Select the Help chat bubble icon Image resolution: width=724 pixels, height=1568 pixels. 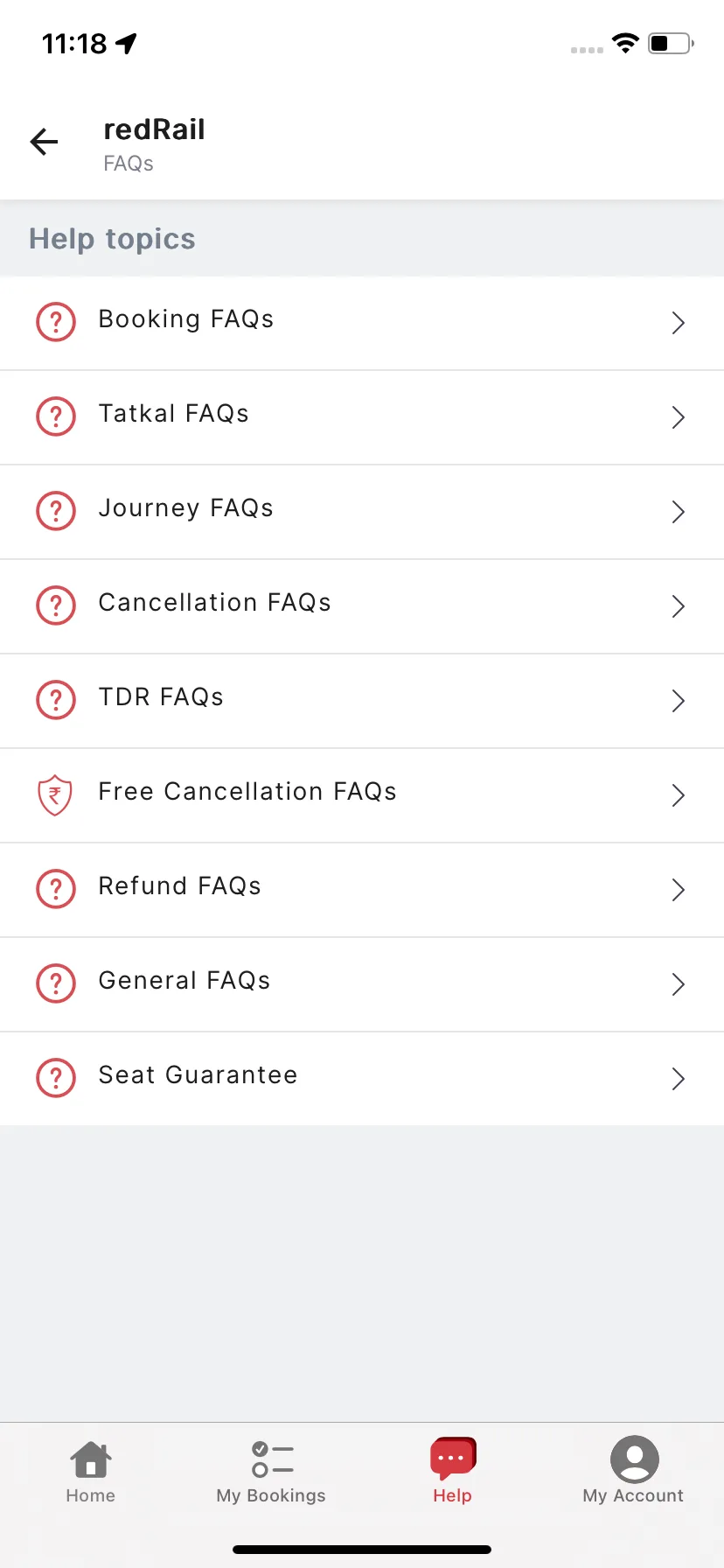453,1458
